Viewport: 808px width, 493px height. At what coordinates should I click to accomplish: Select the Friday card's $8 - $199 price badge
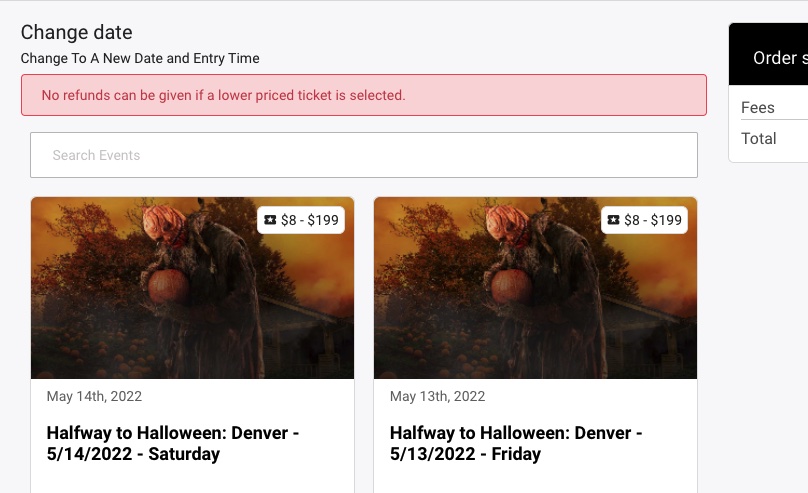[x=644, y=220]
